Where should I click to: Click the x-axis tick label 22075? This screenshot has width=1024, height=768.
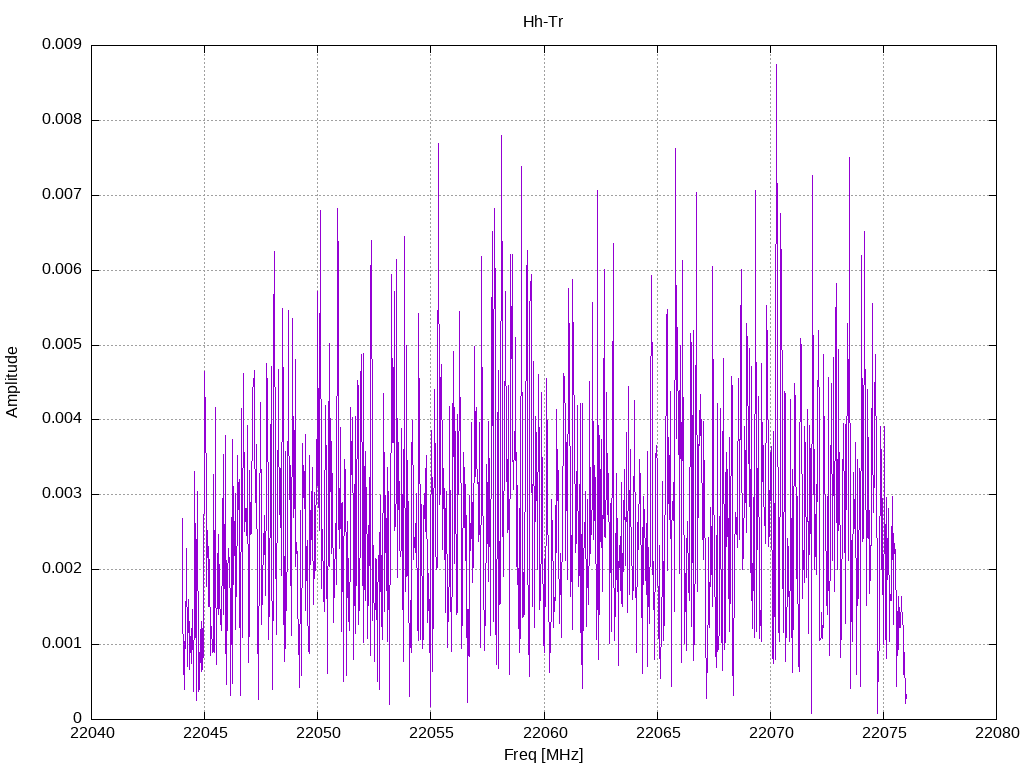(x=884, y=733)
